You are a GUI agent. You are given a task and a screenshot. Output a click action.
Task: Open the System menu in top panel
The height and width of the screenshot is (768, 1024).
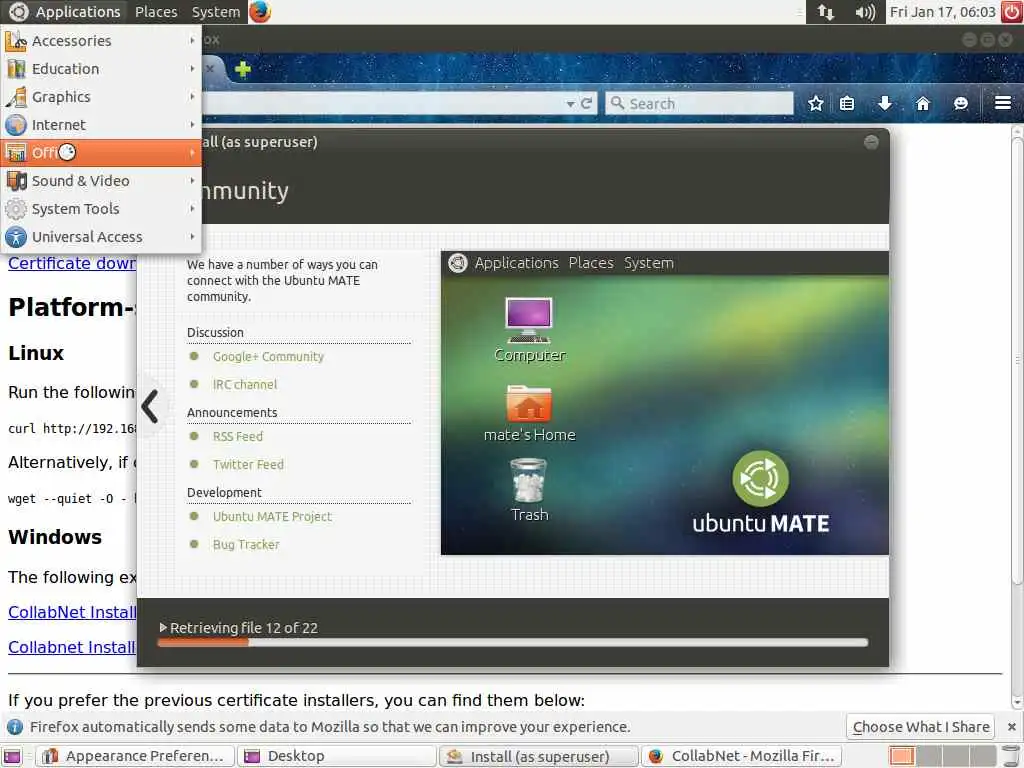click(x=216, y=12)
